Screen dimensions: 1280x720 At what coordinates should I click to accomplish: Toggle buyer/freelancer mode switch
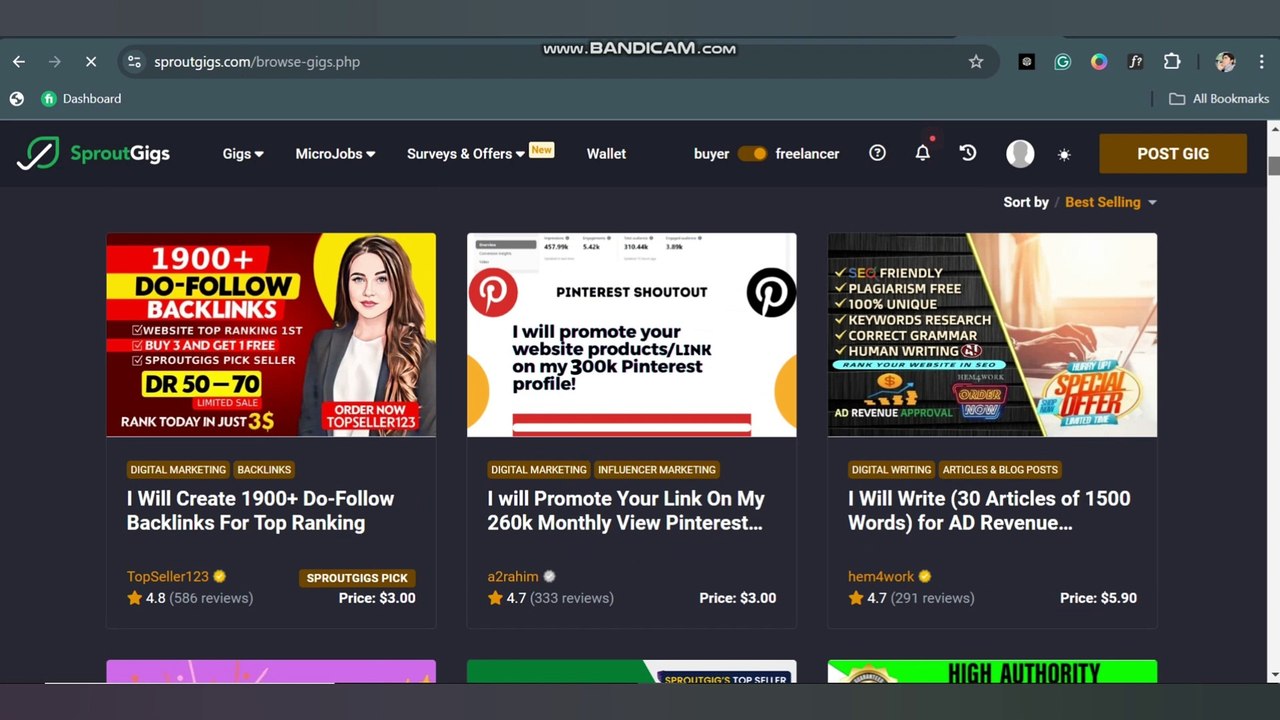pyautogui.click(x=752, y=153)
